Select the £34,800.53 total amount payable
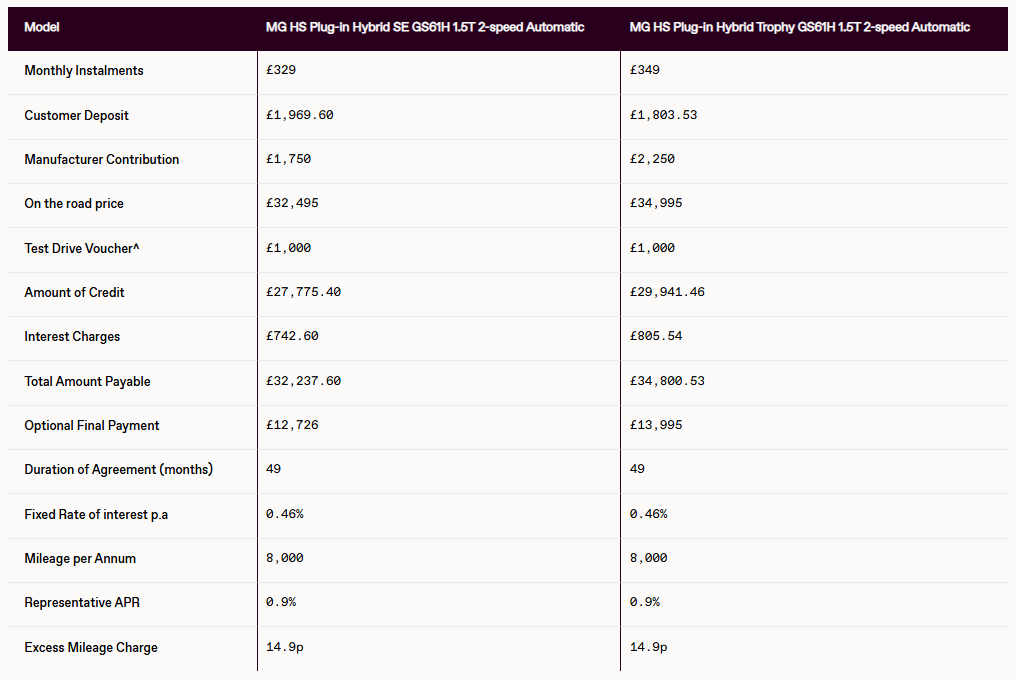1016x680 pixels. 667,381
